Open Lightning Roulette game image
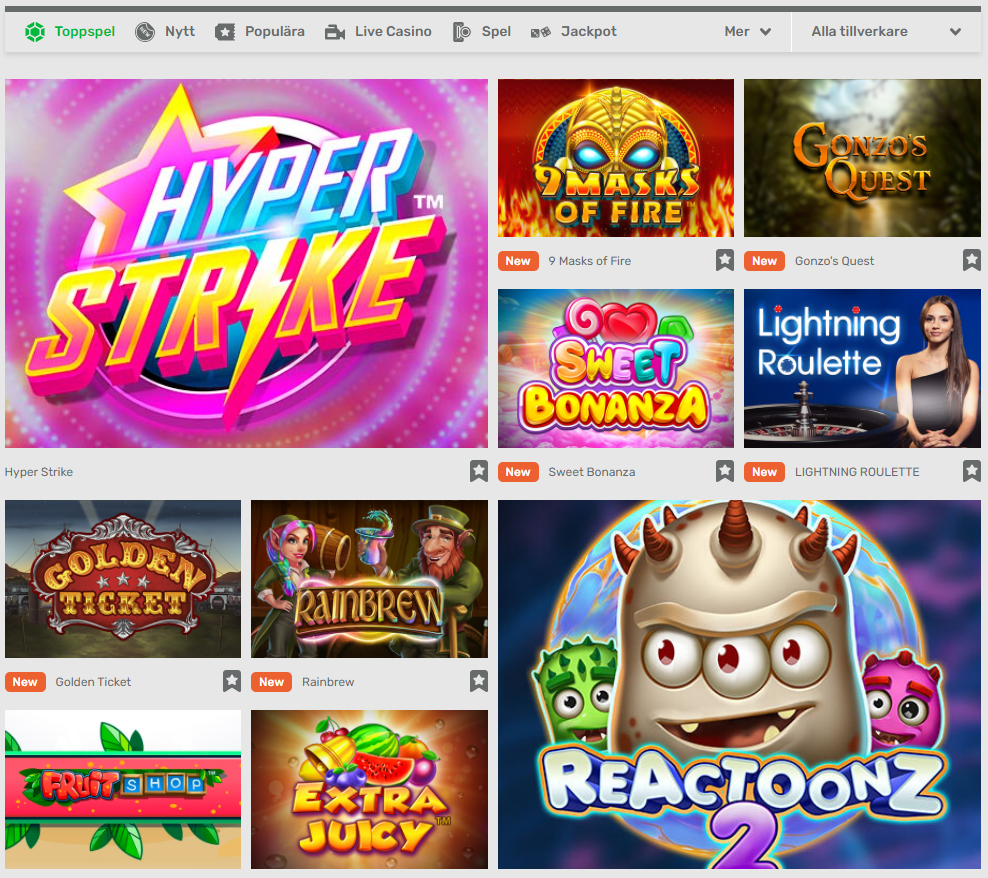Viewport: 988px width, 878px height. tap(862, 368)
